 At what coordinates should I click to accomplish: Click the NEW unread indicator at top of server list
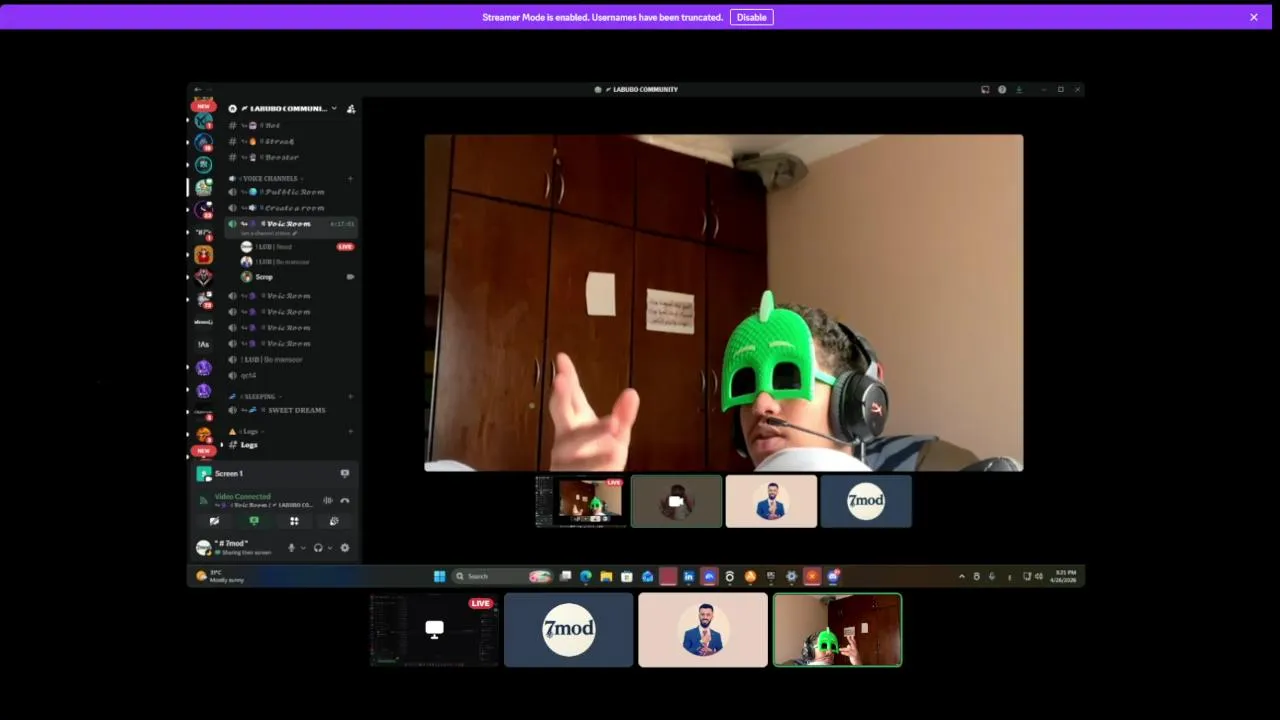204,105
